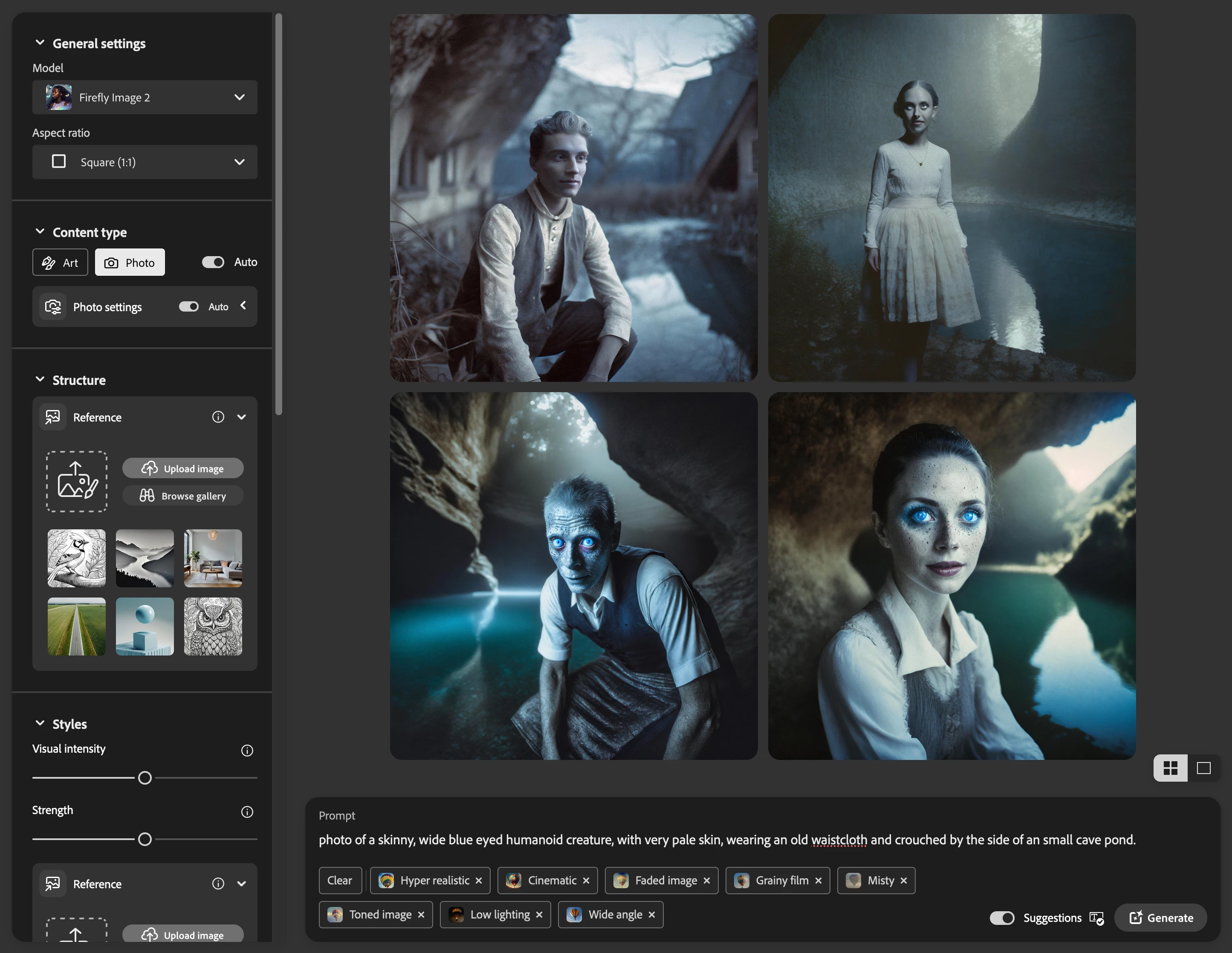Open the Firefly Image 2 model dropdown
This screenshot has height=953, width=1232.
[x=145, y=98]
